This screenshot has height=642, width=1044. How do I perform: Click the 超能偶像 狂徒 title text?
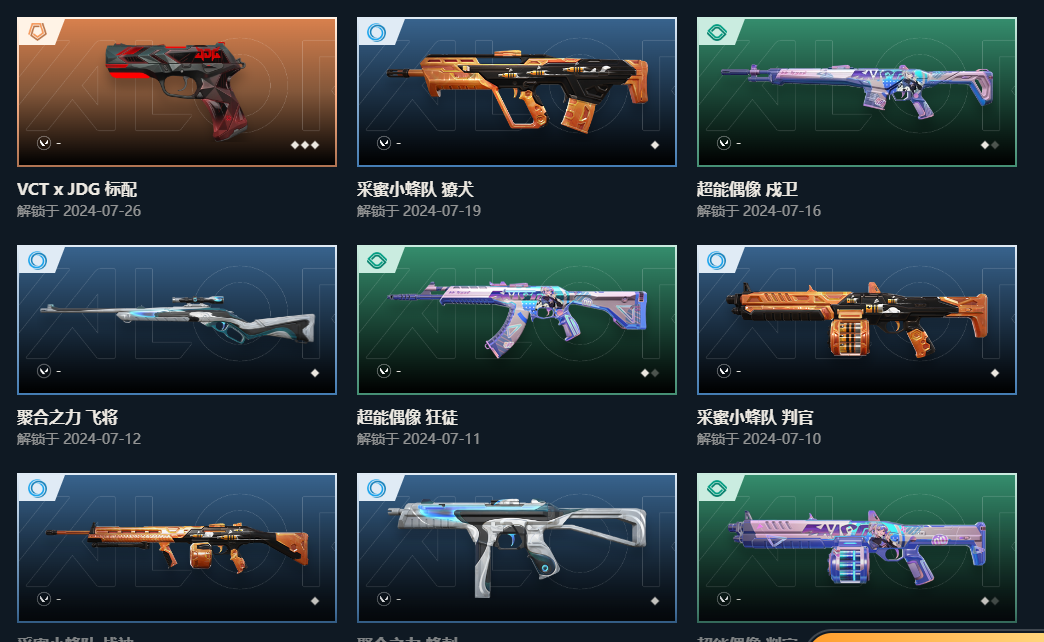tap(407, 418)
